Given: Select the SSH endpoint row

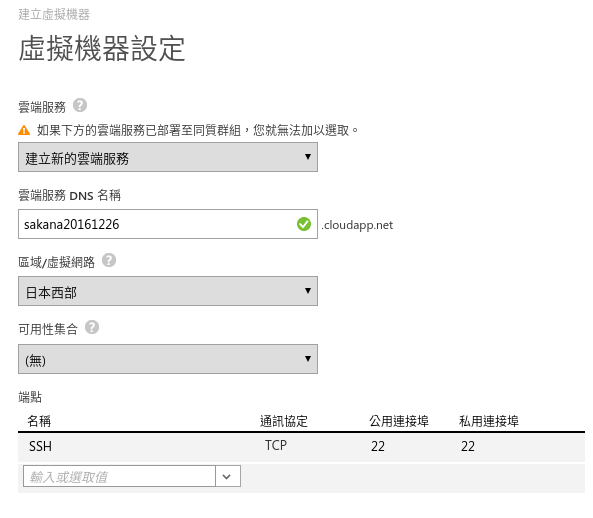Looking at the screenshot, I should tap(301, 447).
